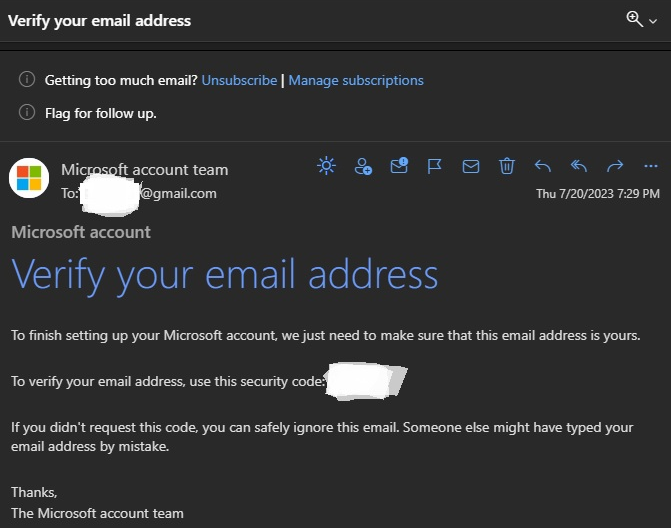Screen dimensions: 671x528
Task: Click the Flag for follow up notice
Action: click(101, 113)
